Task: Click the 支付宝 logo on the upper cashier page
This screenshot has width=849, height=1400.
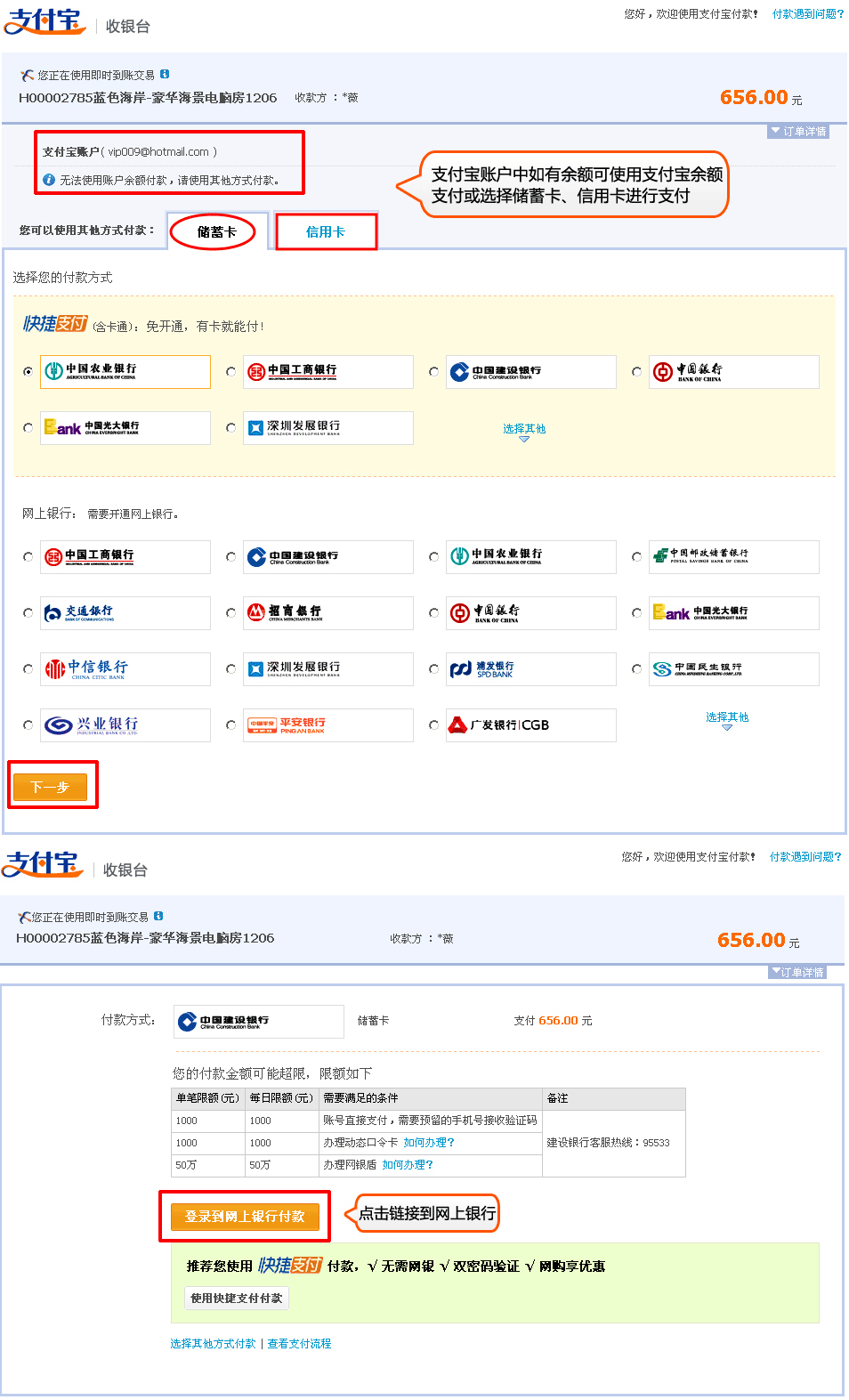Action: pyautogui.click(x=44, y=21)
